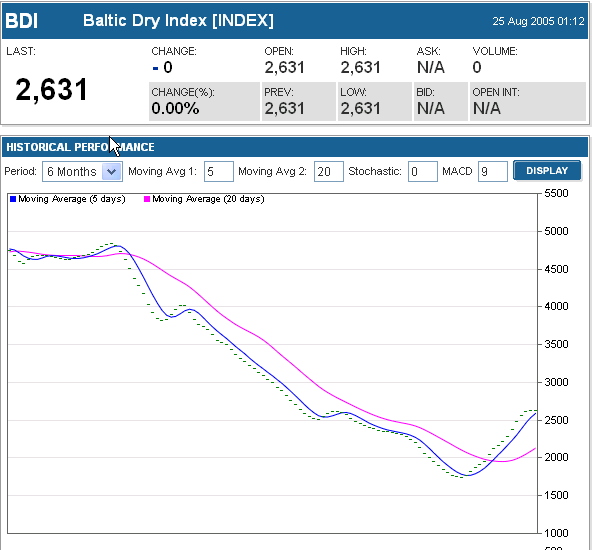Click the Moving Avg 2 input field
The width and height of the screenshot is (594, 550).
(328, 172)
